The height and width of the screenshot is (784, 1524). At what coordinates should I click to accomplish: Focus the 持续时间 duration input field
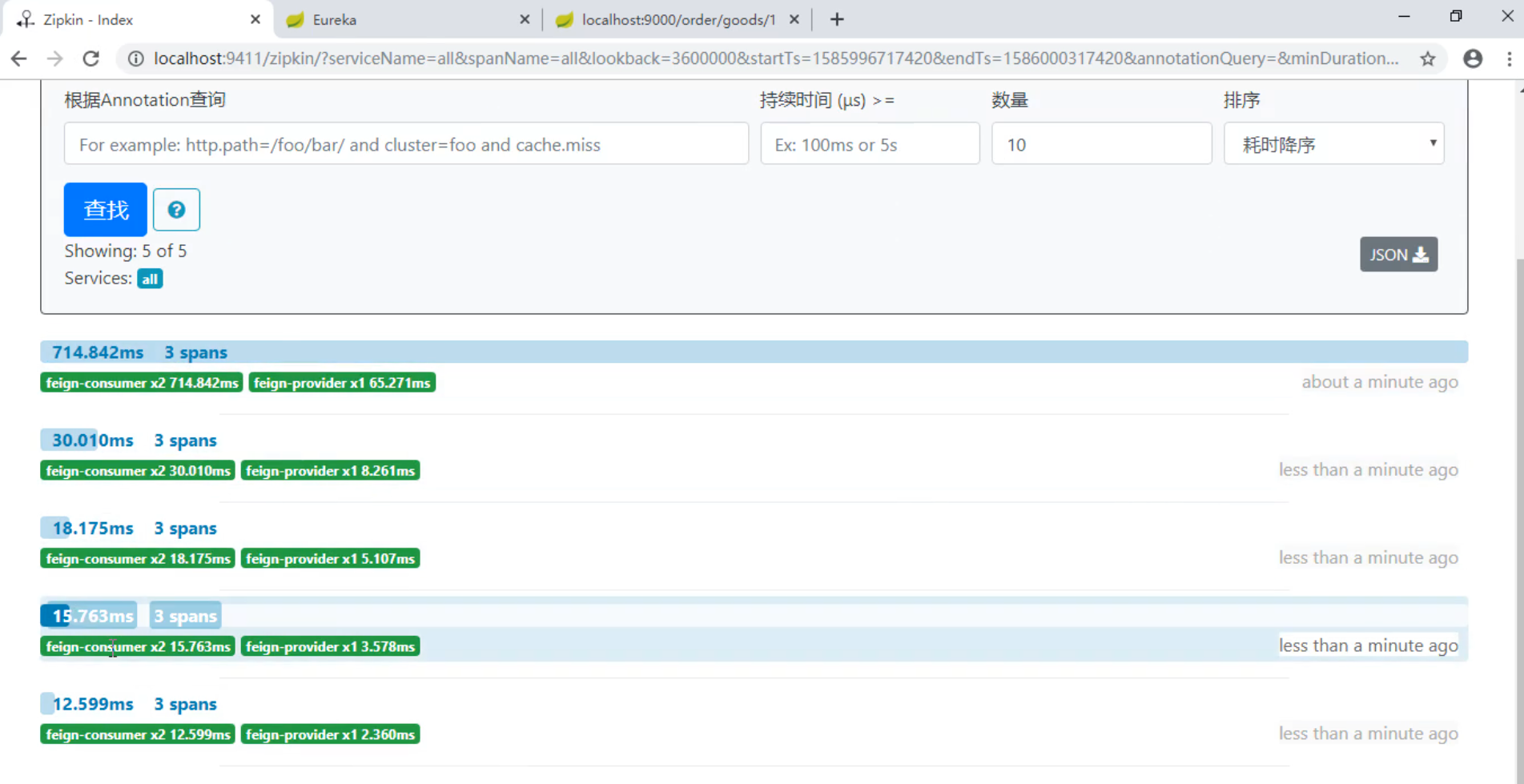tap(870, 144)
